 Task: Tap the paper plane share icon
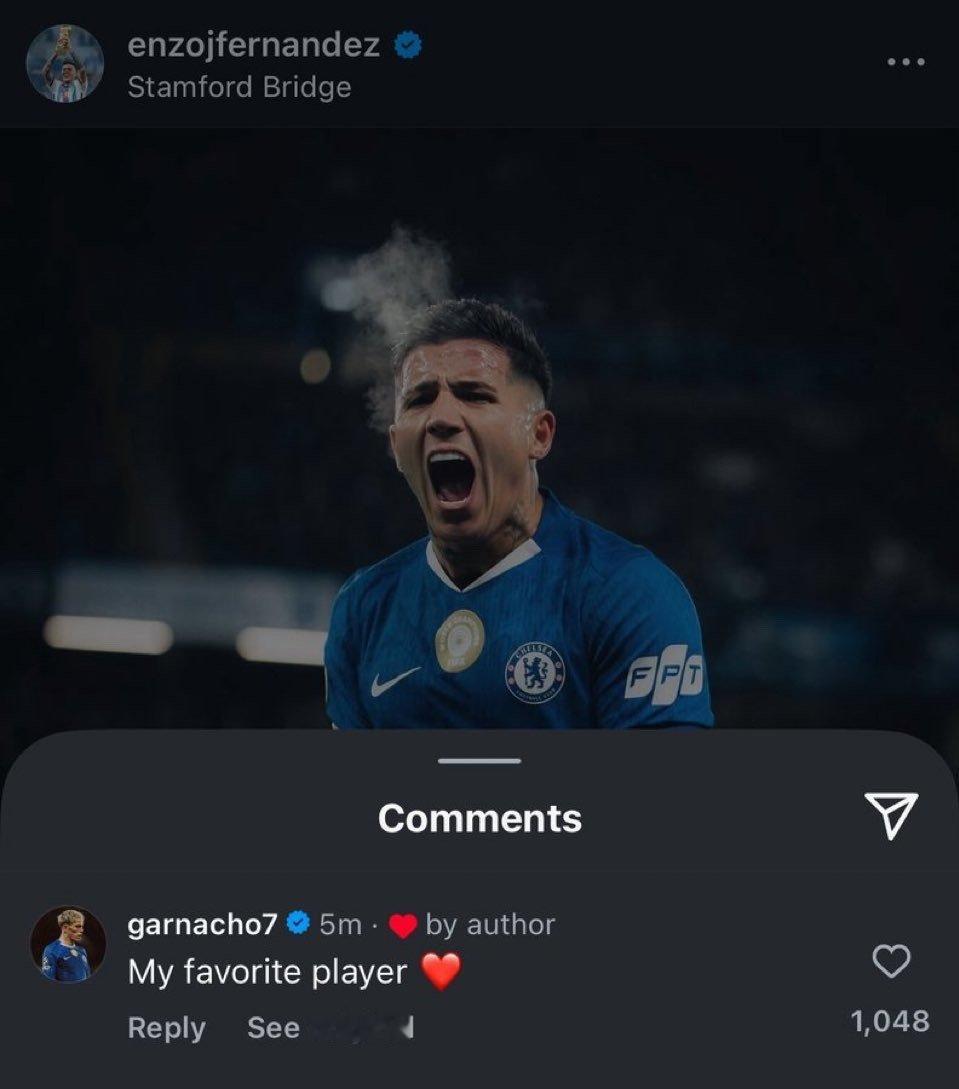(890, 816)
